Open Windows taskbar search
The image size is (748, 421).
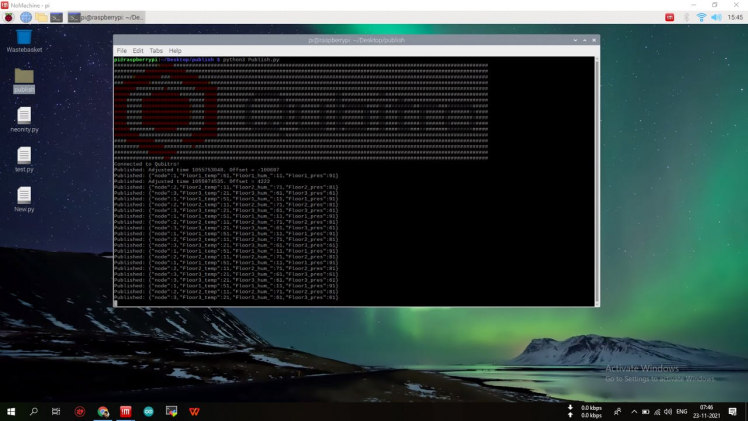(x=33, y=411)
